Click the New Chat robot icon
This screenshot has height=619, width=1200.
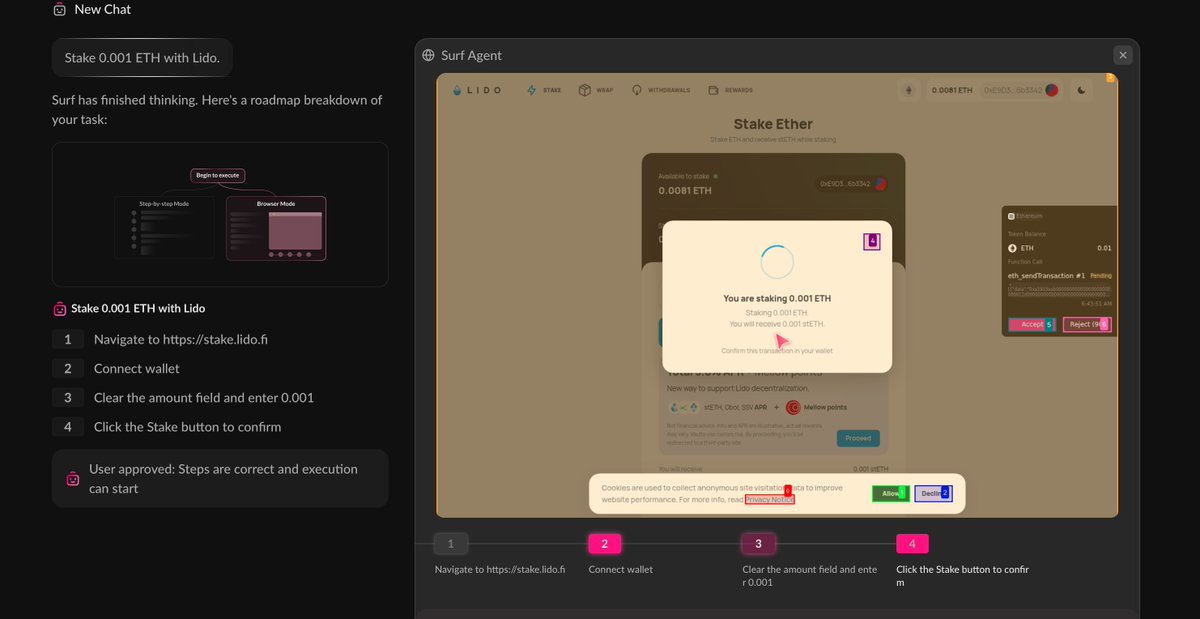pyautogui.click(x=60, y=9)
